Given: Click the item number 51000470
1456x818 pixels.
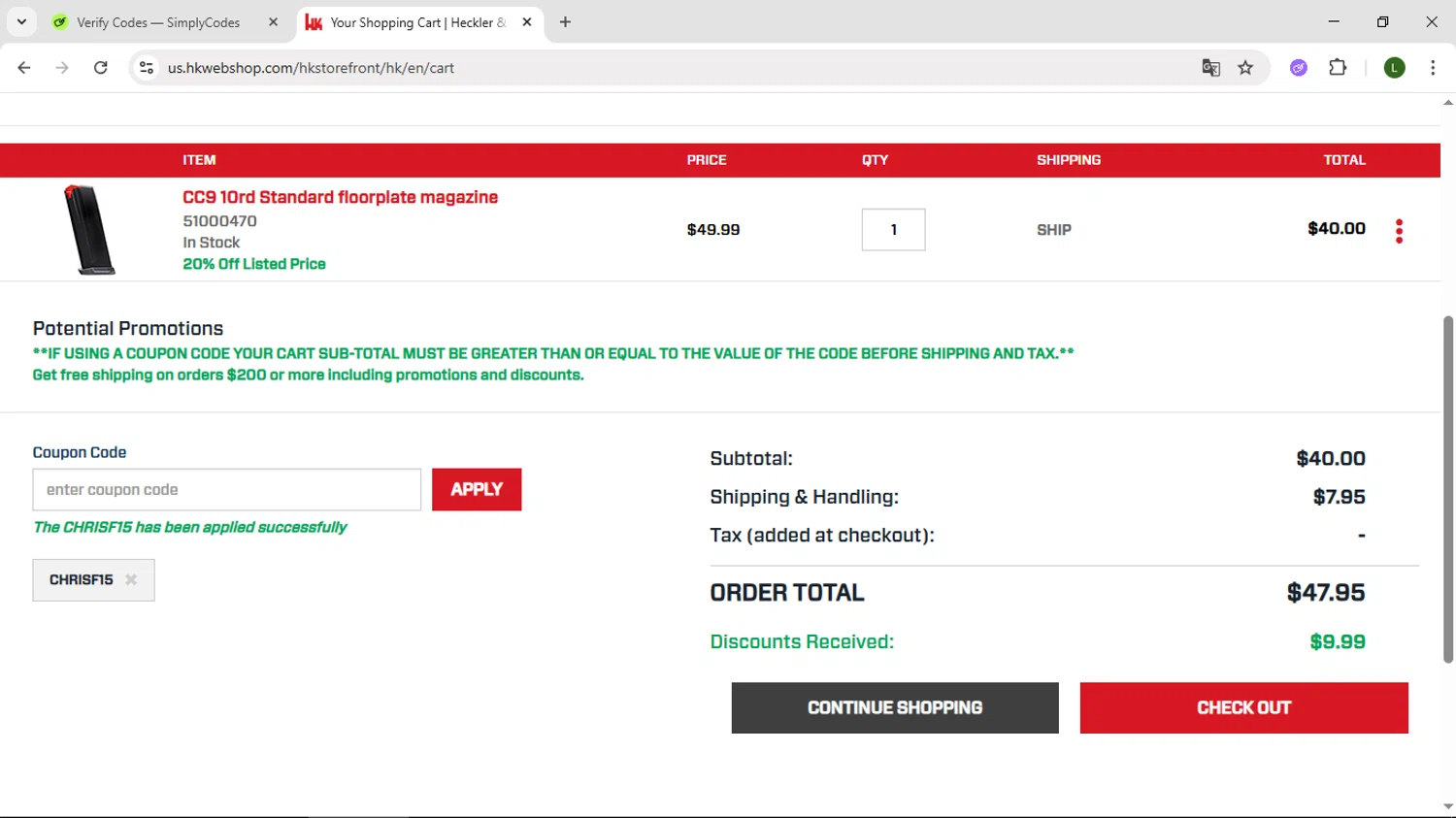Looking at the screenshot, I should click(219, 221).
